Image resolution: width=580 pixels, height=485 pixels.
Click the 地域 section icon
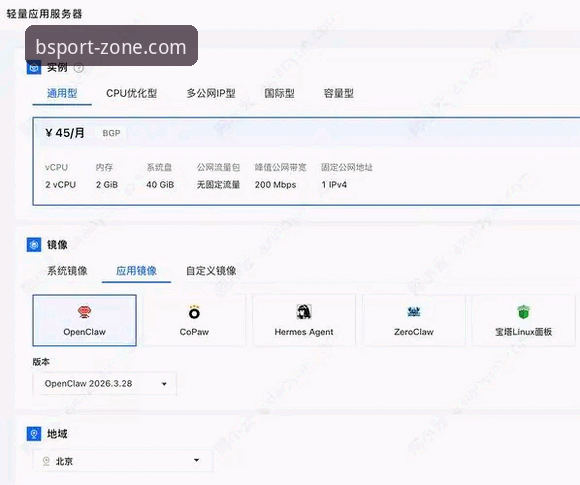click(x=34, y=434)
